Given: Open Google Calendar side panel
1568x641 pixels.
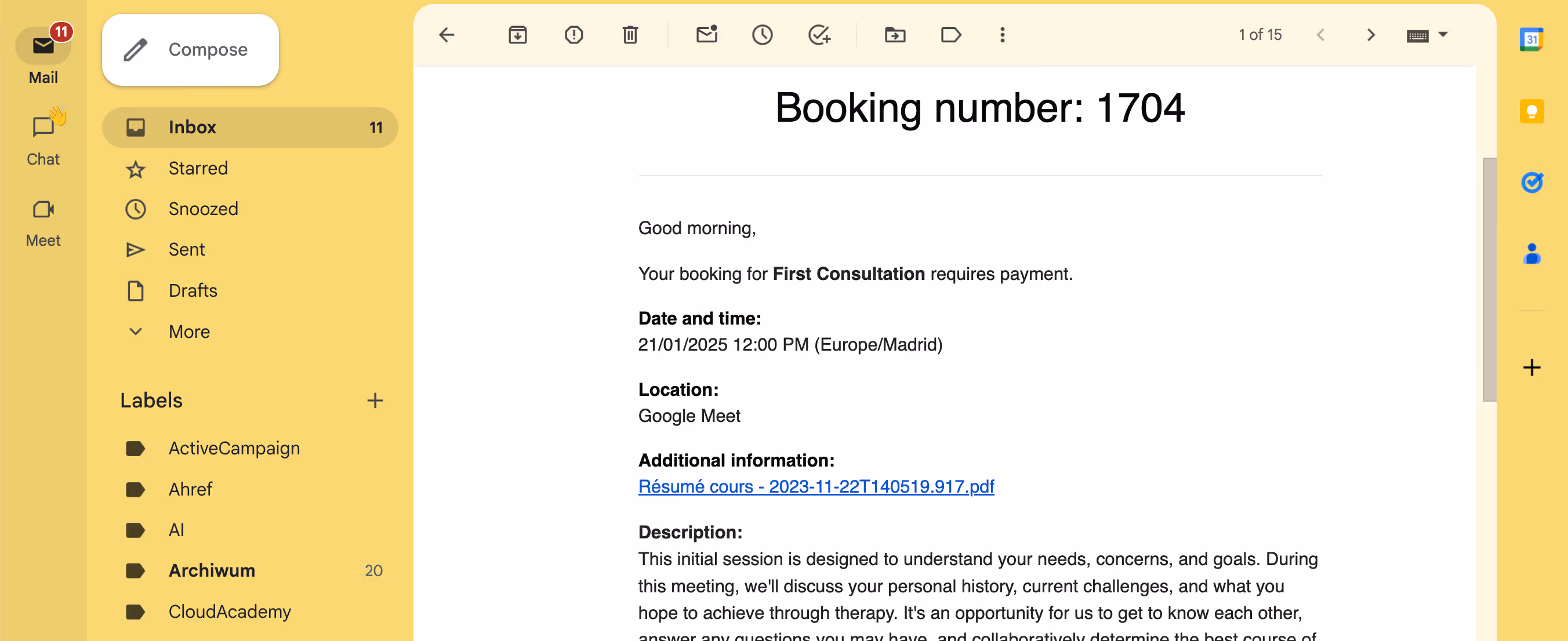Looking at the screenshot, I should 1531,40.
